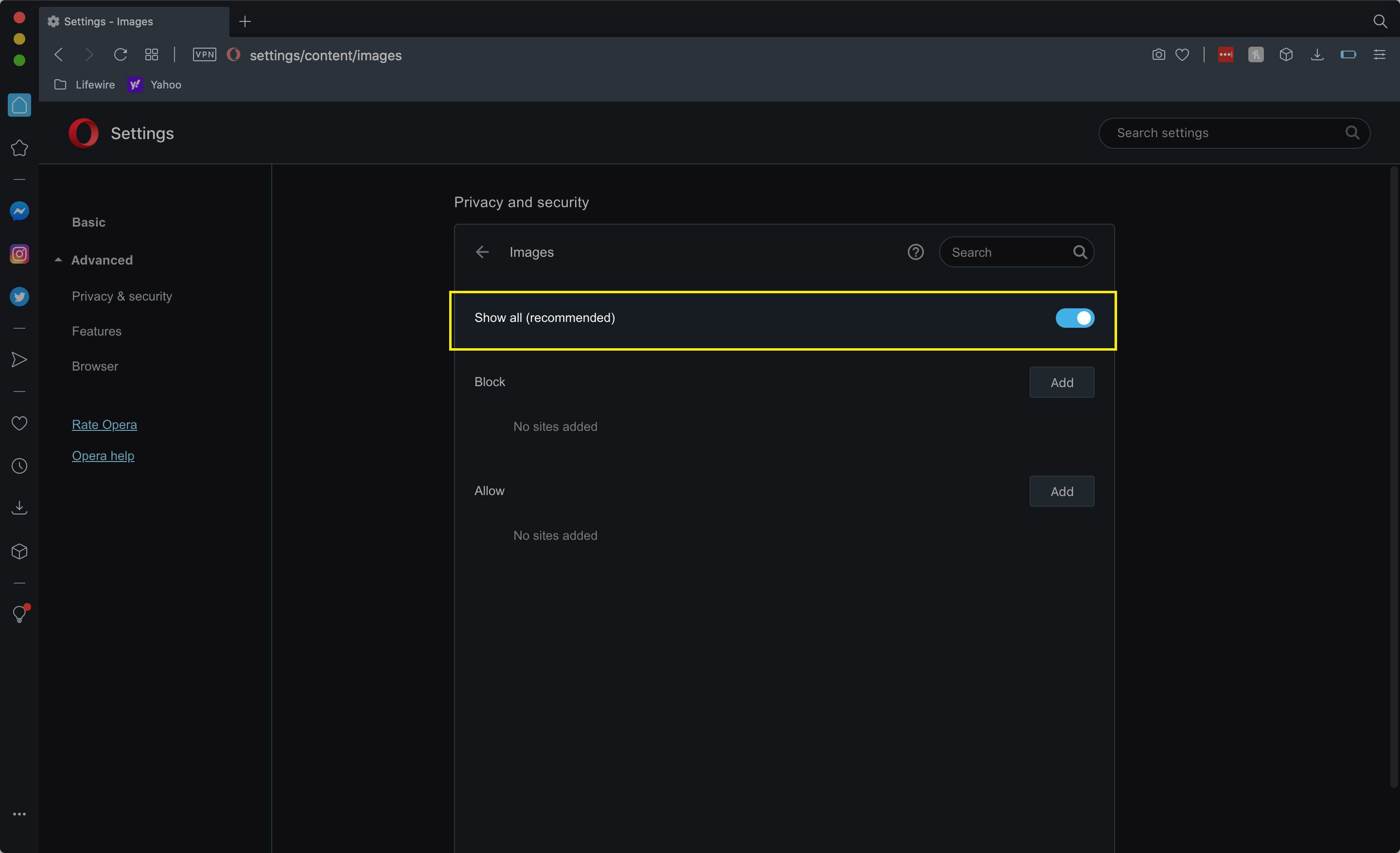Expand the Advanced settings section

102,259
